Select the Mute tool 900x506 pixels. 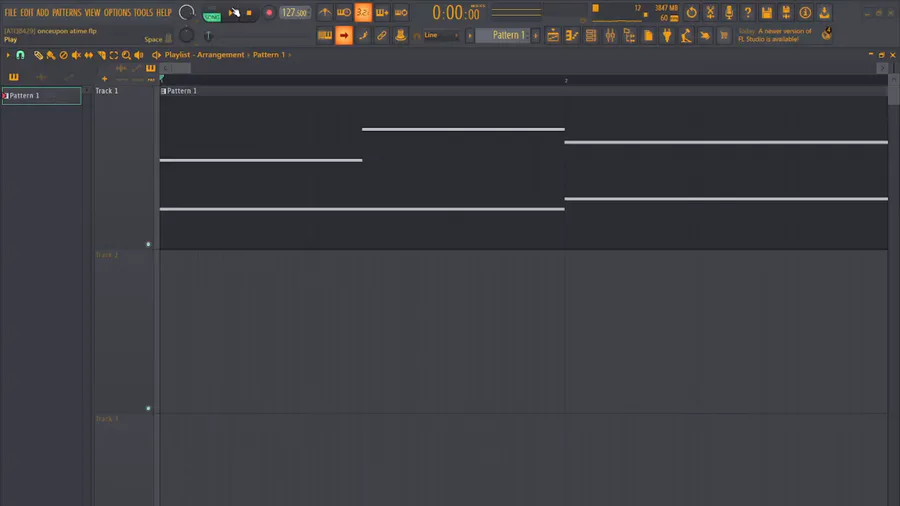click(76, 55)
